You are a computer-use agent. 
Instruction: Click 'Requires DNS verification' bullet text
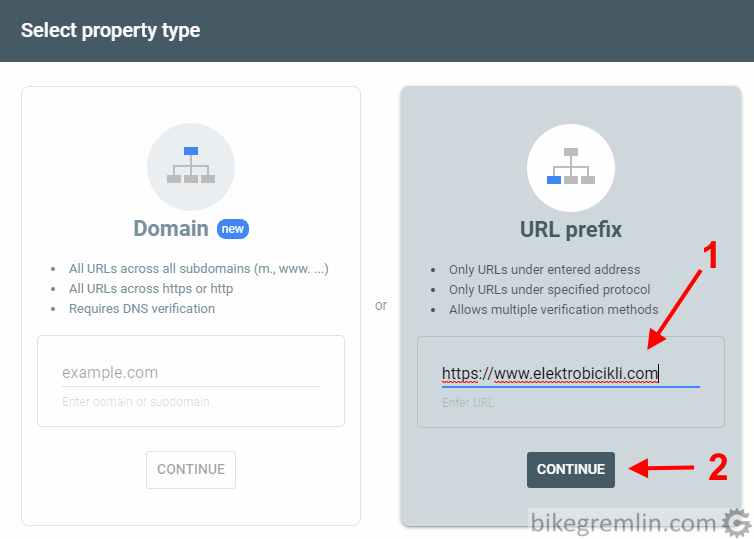click(x=142, y=309)
